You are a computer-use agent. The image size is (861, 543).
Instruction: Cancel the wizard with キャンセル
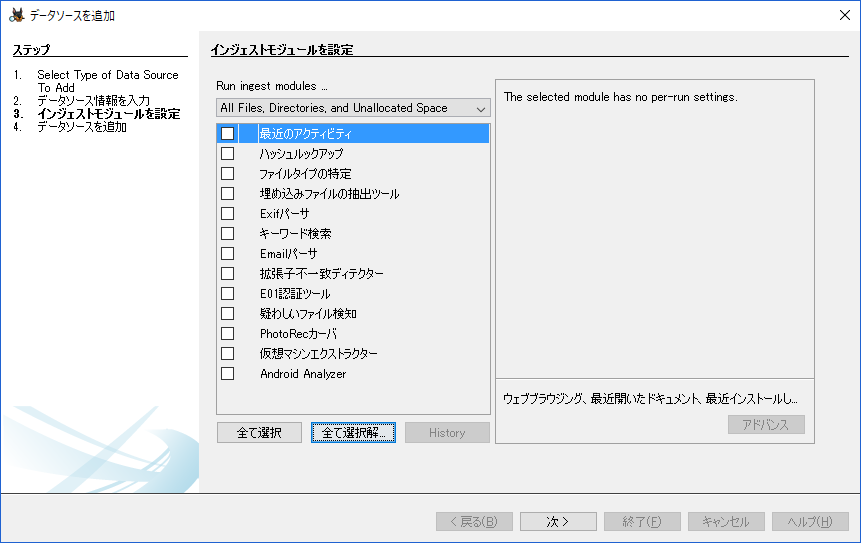click(726, 522)
